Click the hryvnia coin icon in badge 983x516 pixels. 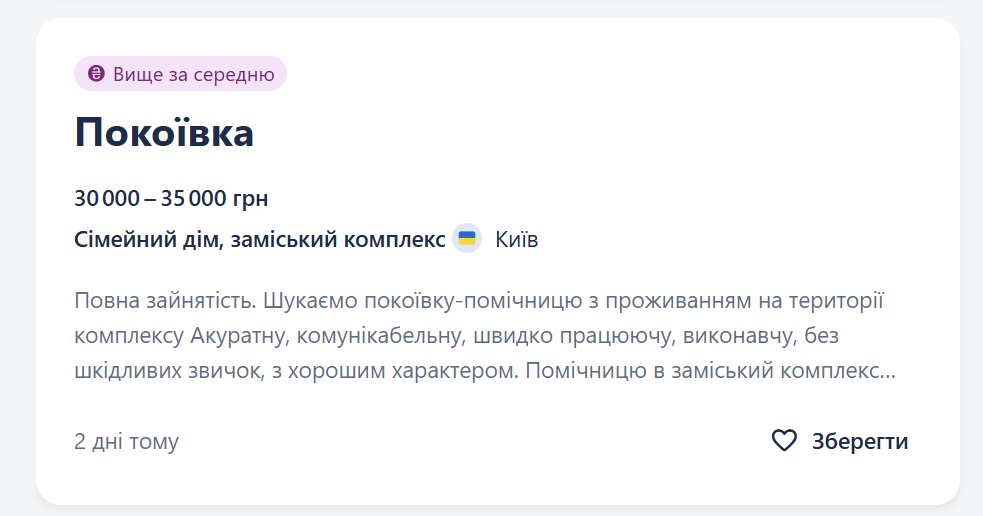[96, 74]
